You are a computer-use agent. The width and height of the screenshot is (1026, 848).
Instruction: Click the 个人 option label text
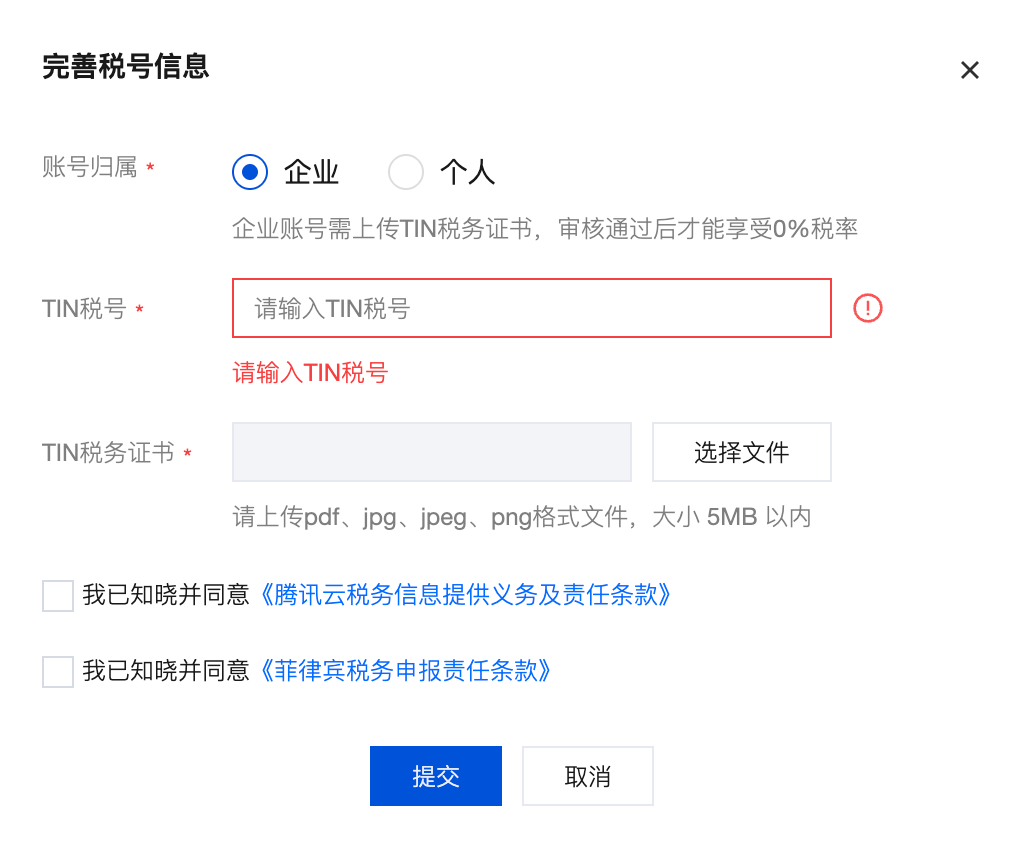click(x=468, y=173)
